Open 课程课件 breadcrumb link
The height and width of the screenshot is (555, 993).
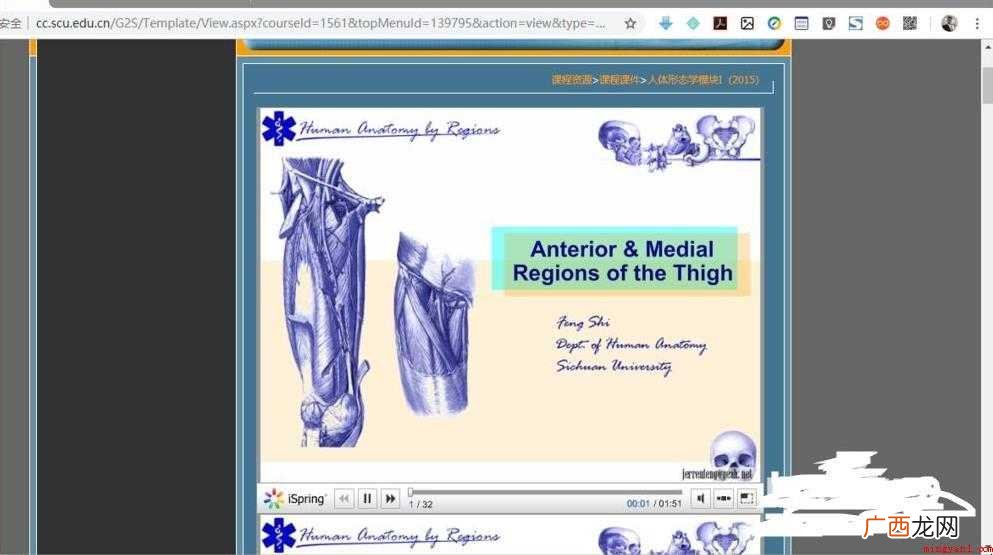pos(619,80)
